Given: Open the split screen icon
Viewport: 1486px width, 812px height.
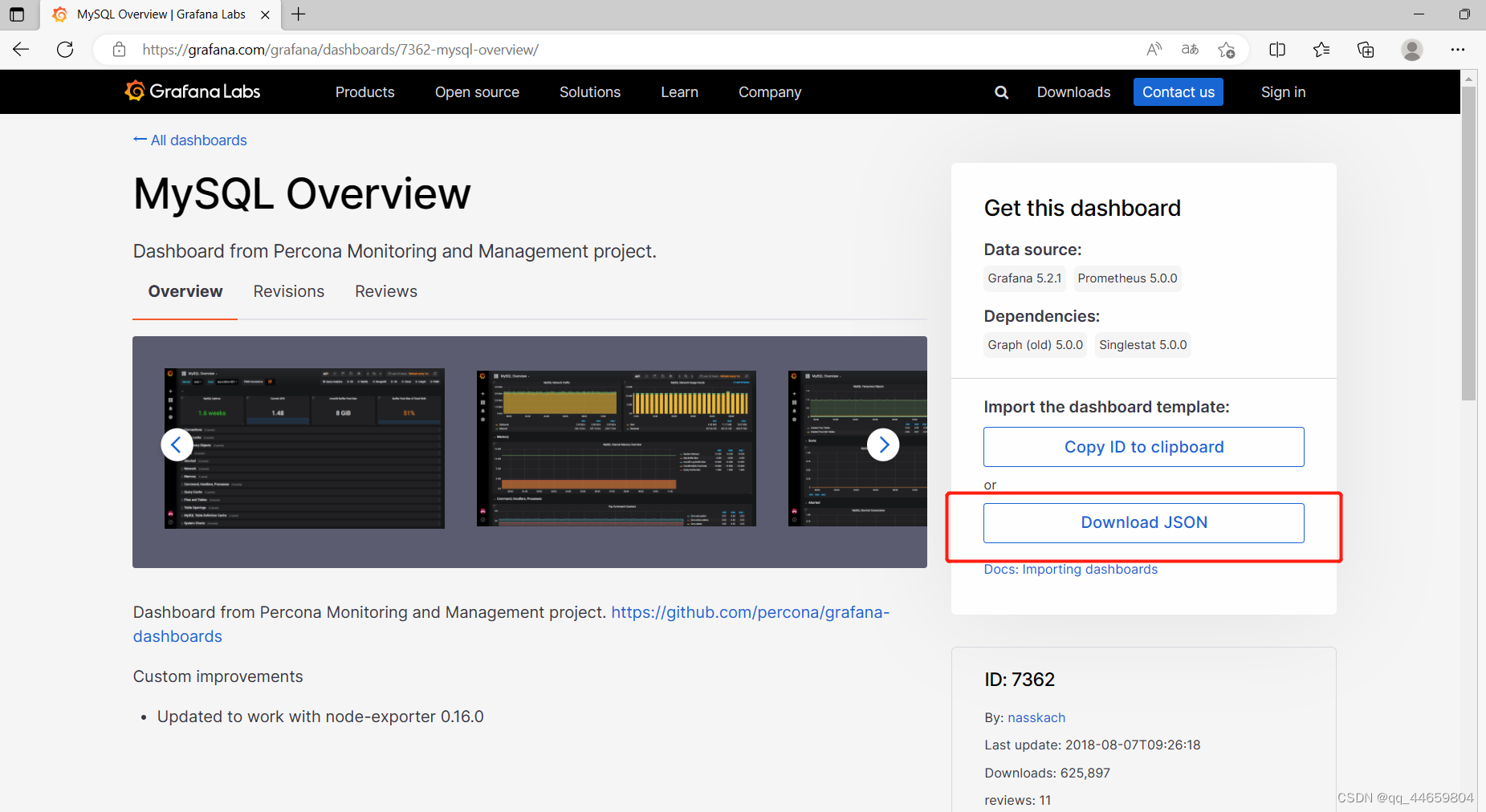Looking at the screenshot, I should coord(1277,50).
